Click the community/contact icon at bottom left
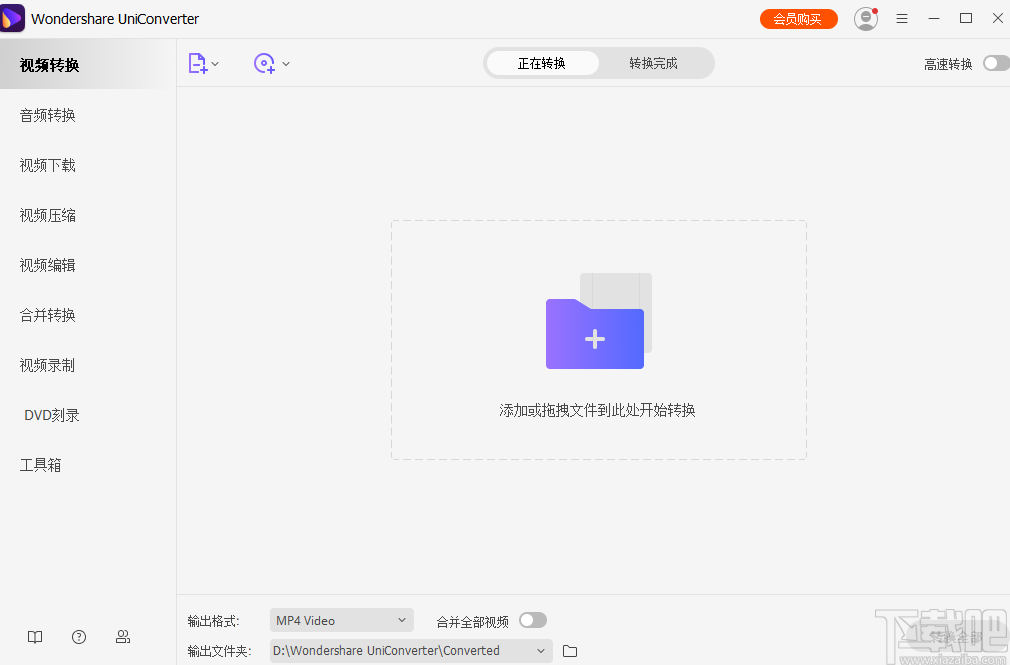This screenshot has height=665, width=1010. (x=122, y=637)
